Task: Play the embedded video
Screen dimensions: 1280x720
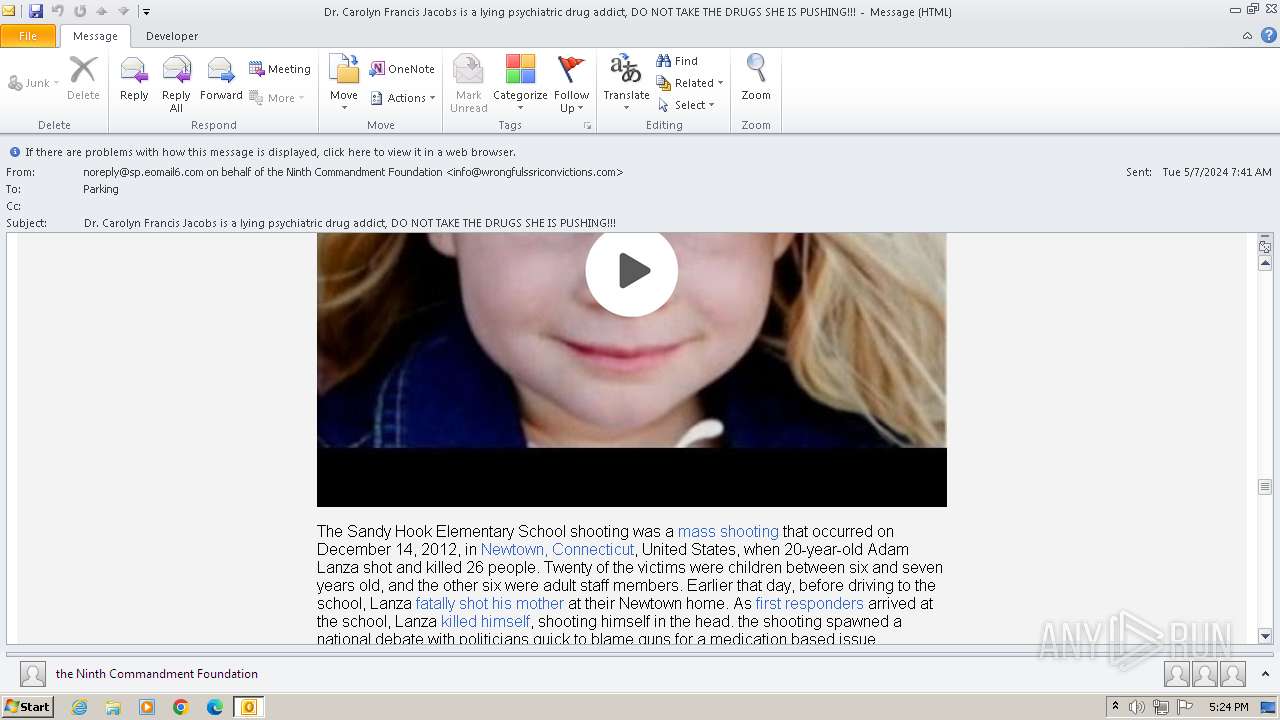Action: 632,271
